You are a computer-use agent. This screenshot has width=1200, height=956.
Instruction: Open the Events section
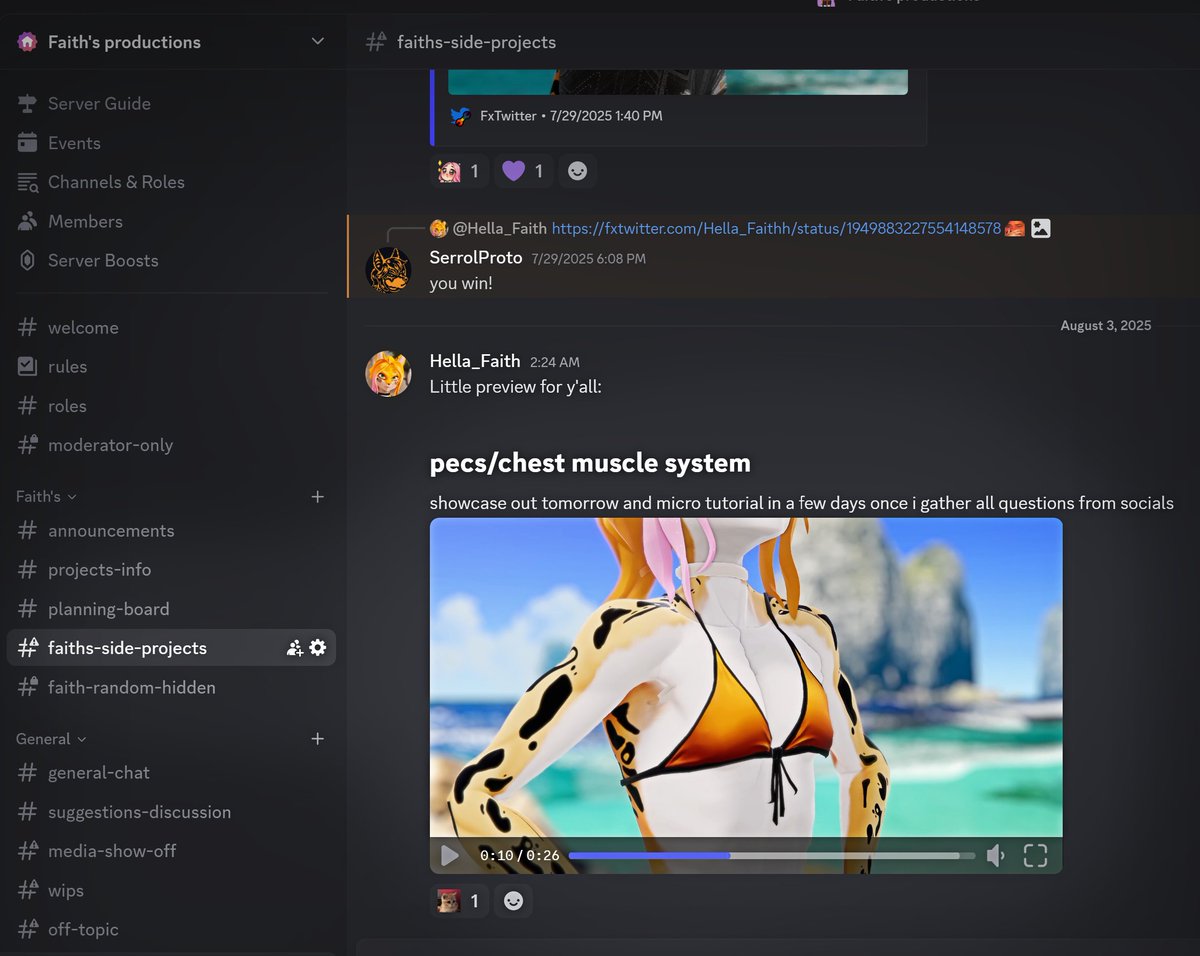(x=74, y=143)
